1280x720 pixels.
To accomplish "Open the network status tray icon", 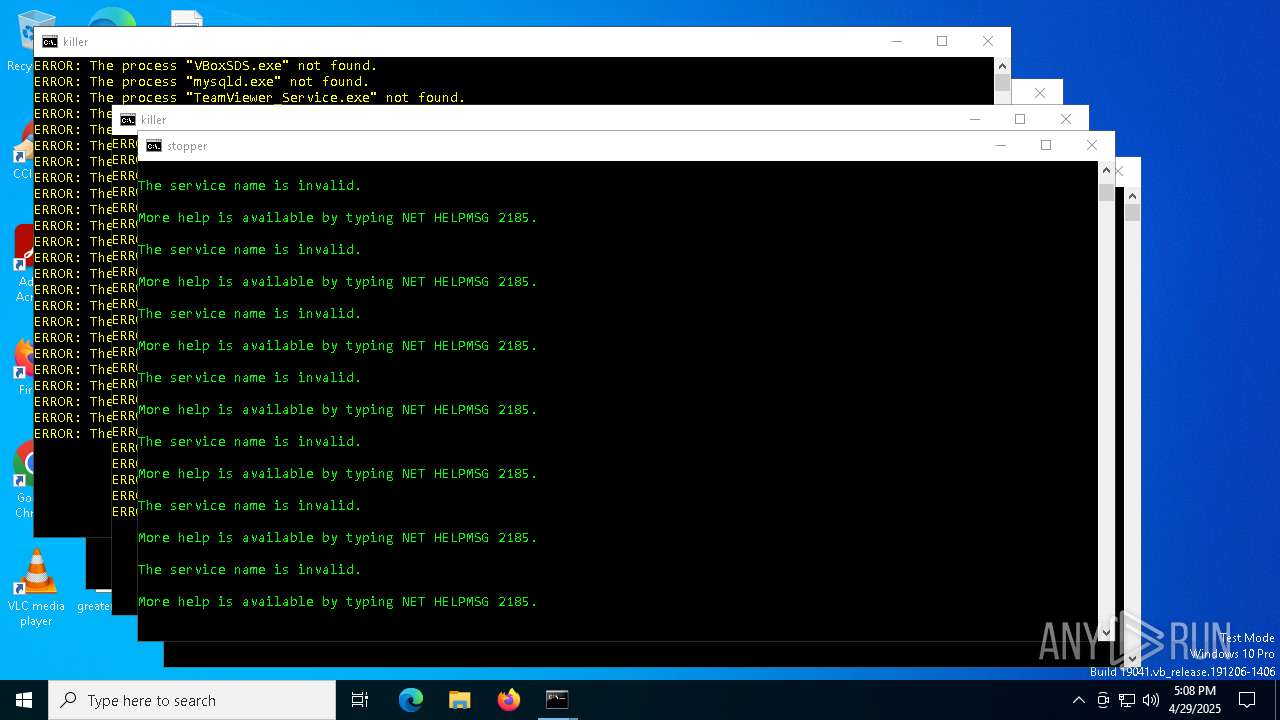I will click(x=1127, y=700).
